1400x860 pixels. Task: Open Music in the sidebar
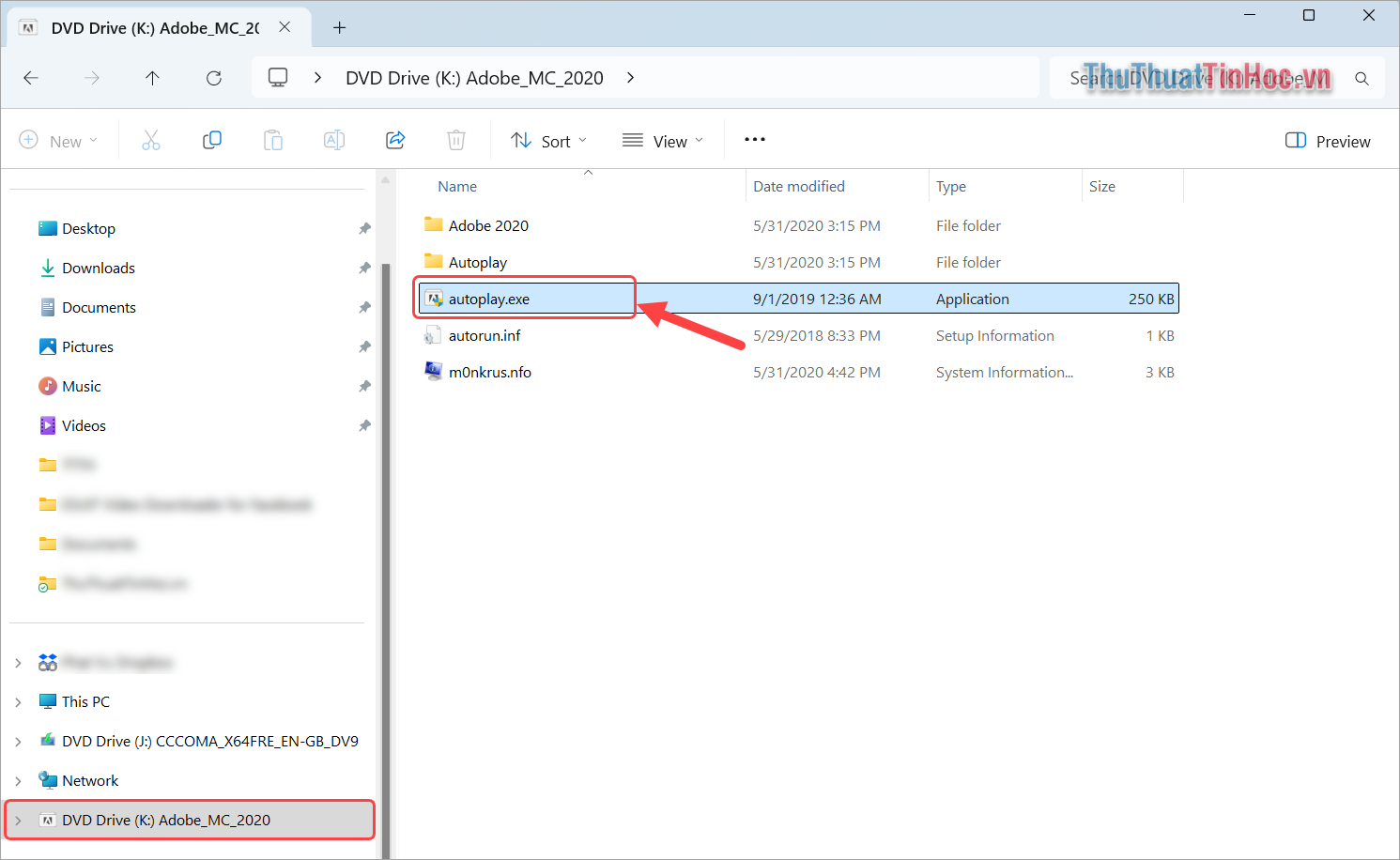pyautogui.click(x=82, y=386)
